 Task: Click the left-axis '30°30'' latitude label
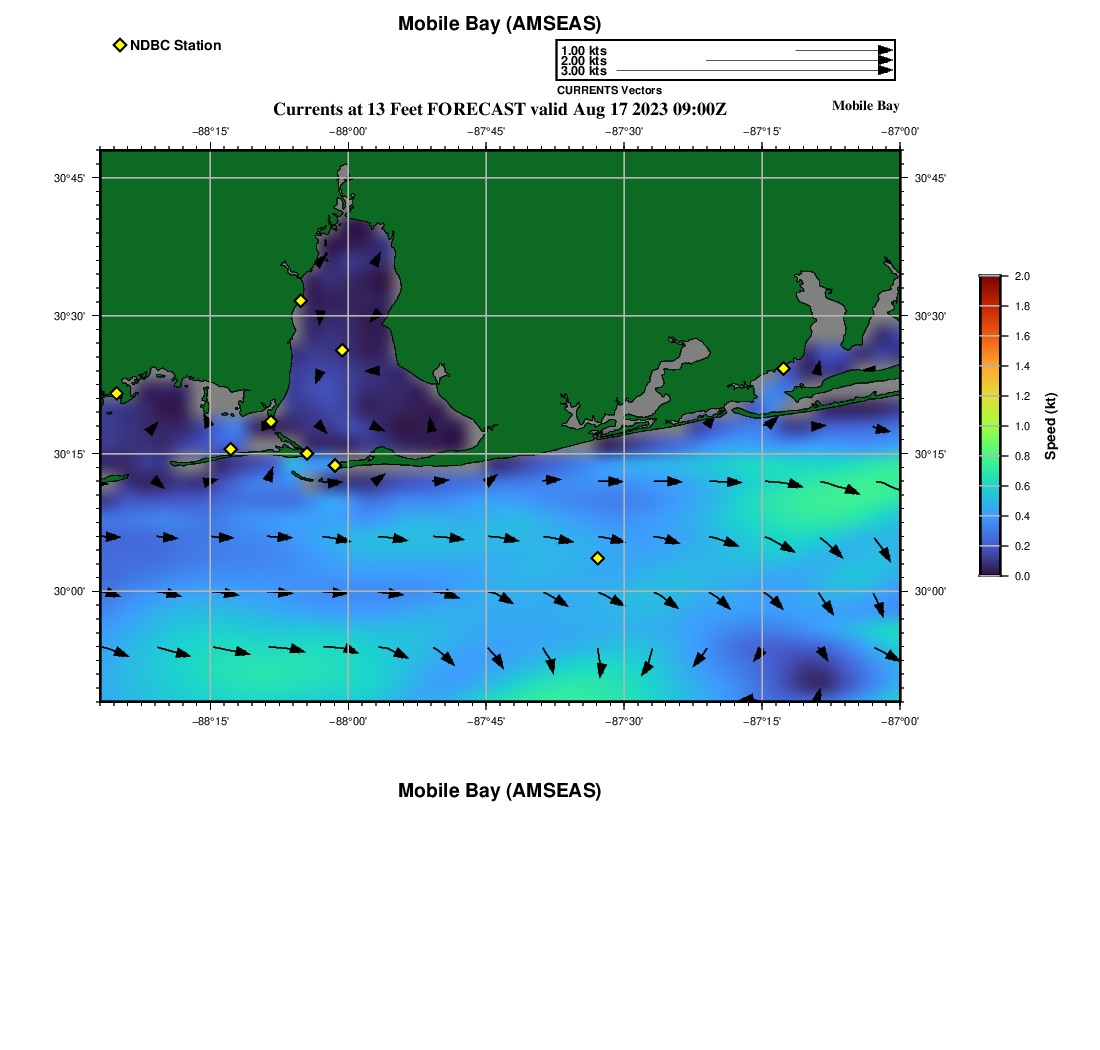pos(69,316)
